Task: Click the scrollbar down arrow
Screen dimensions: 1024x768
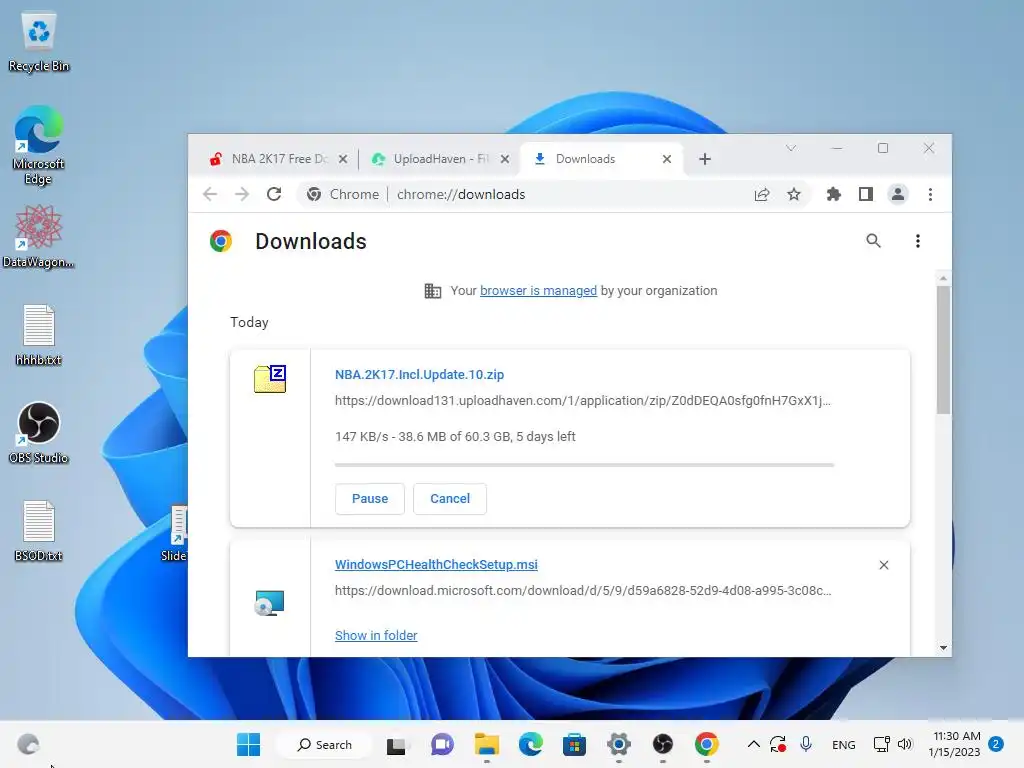Action: click(x=944, y=648)
